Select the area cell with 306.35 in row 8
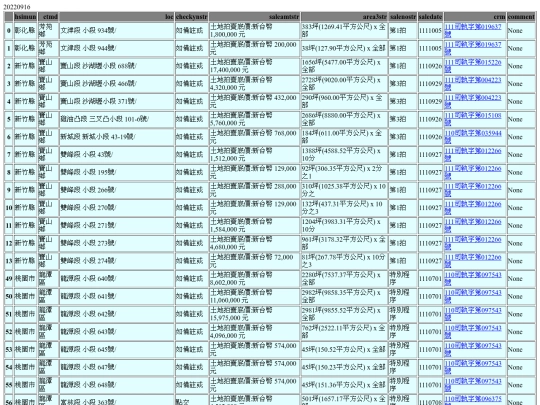Viewport: 540px width, 405px height. (344, 172)
